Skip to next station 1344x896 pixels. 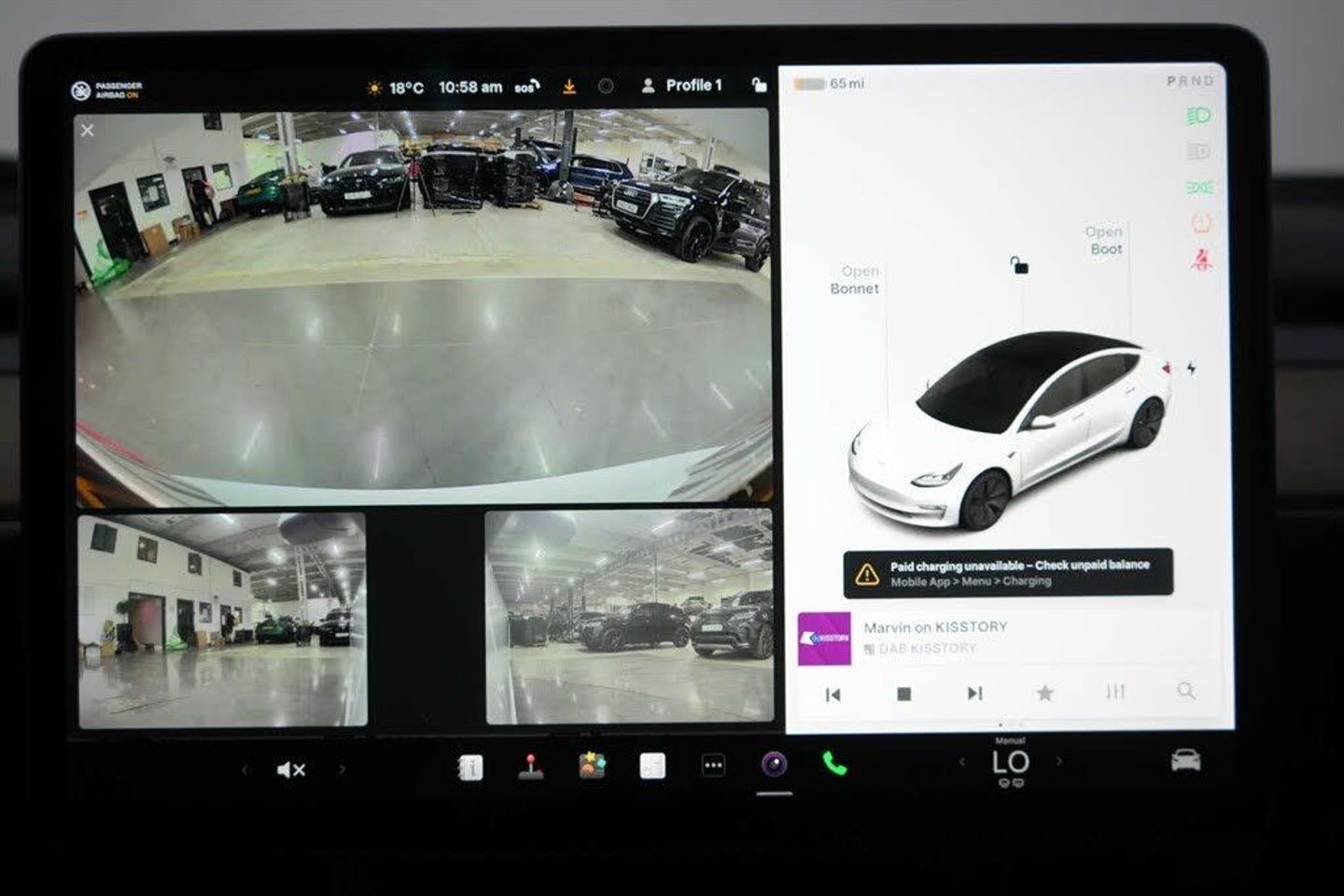[974, 693]
